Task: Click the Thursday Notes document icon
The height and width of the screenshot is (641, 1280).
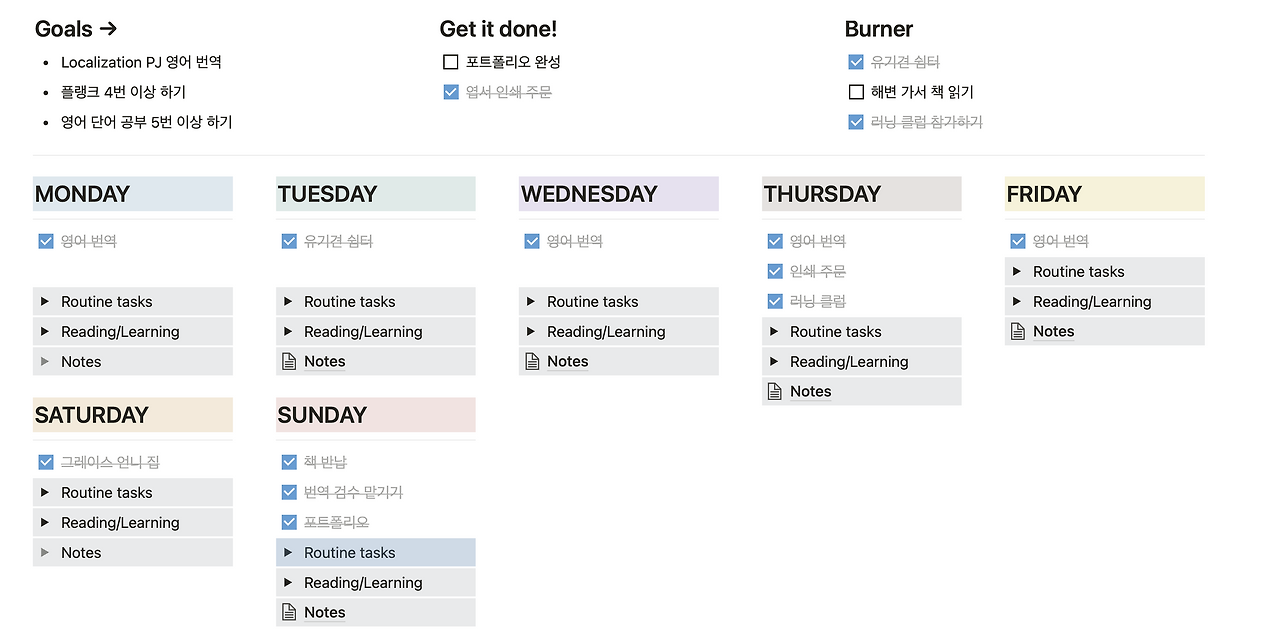Action: click(775, 392)
